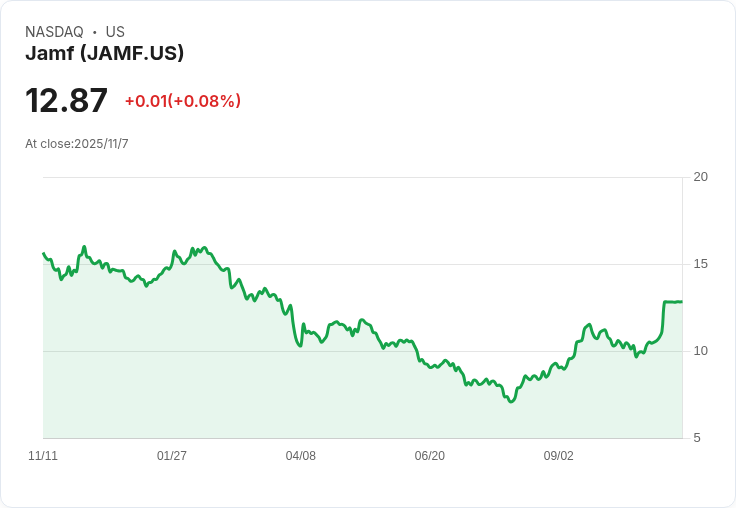This screenshot has height=508, width=736.
Task: Select the 09/02 date on x-axis
Action: [x=559, y=456]
